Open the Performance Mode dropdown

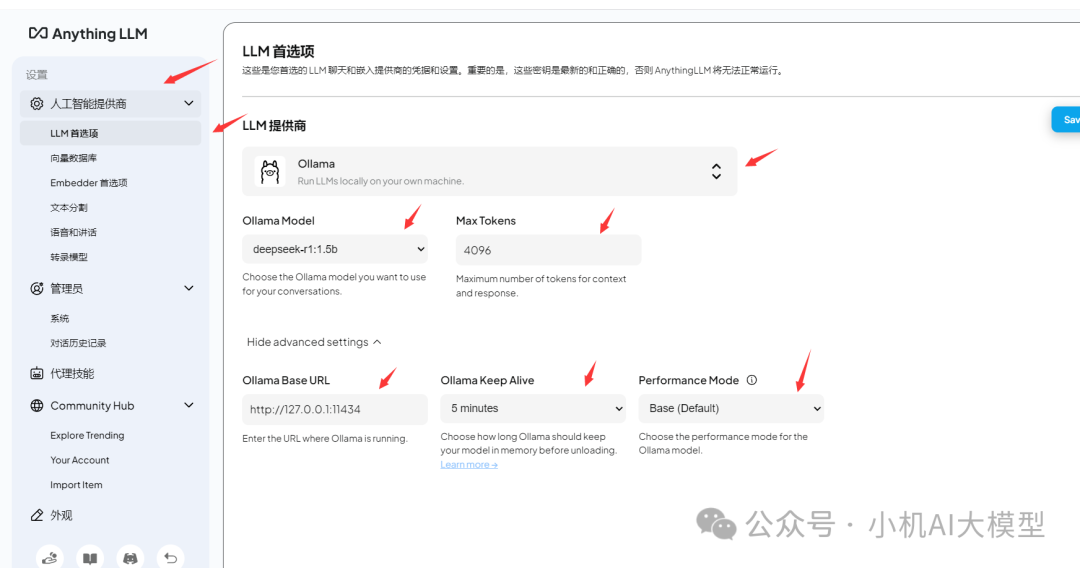[x=731, y=408]
